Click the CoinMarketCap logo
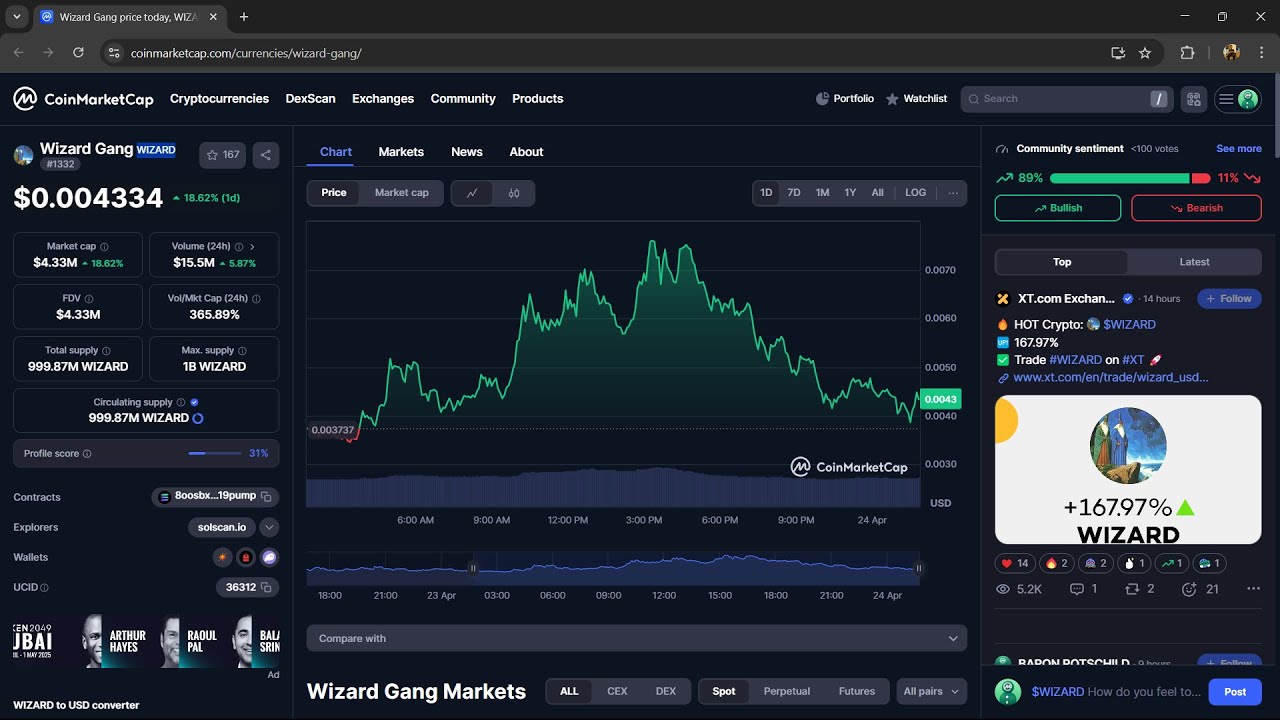 point(83,98)
